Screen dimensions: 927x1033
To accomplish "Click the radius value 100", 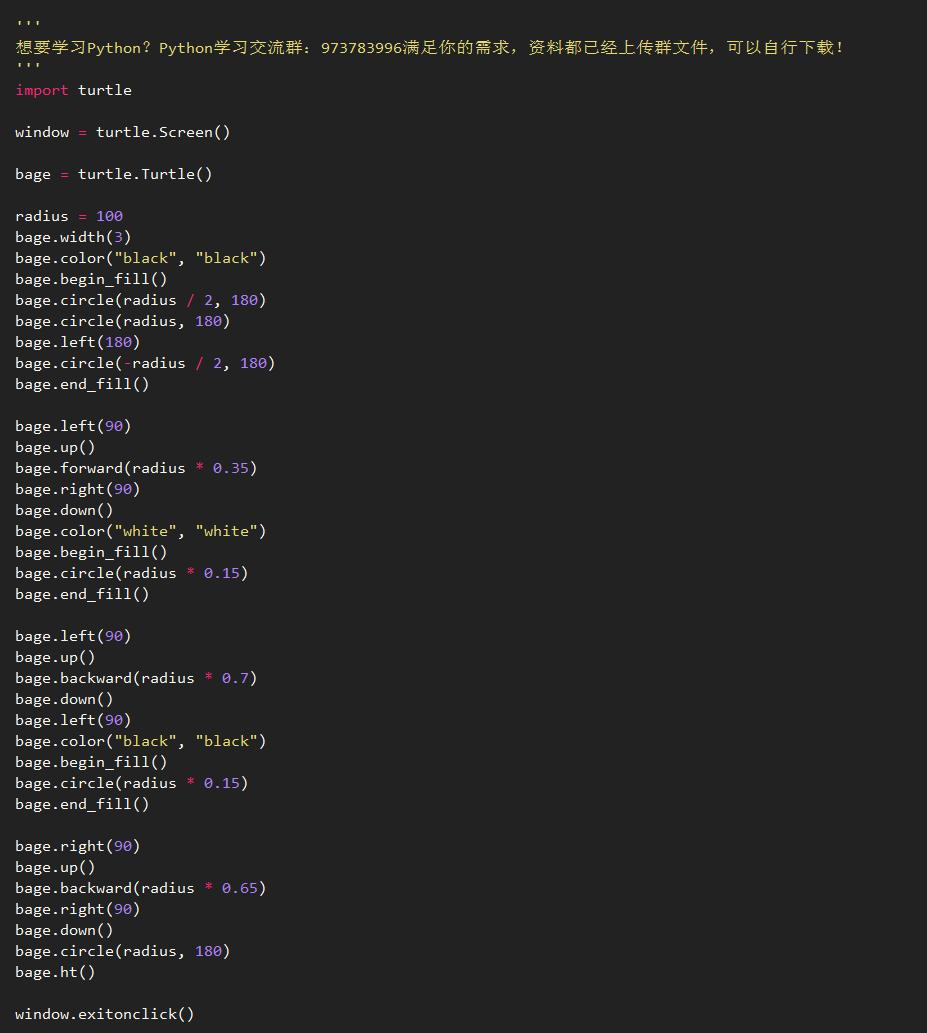I will pyautogui.click(x=109, y=216).
